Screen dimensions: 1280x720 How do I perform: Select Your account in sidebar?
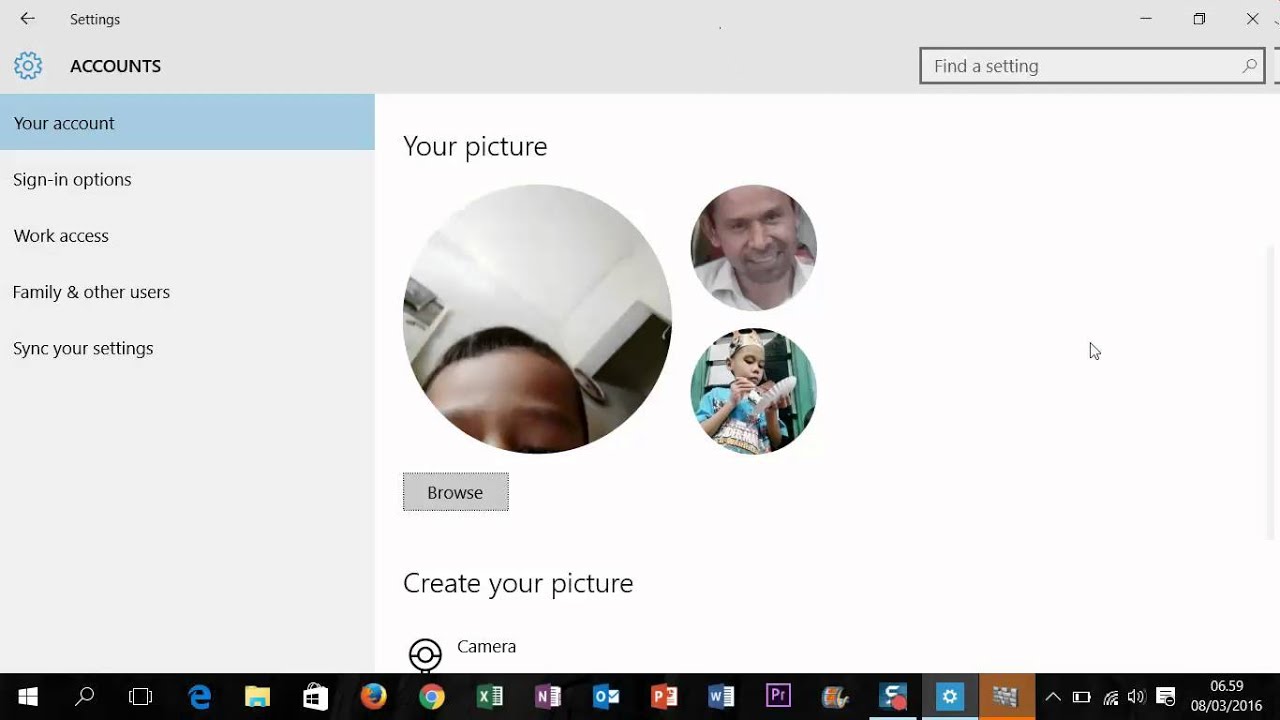click(187, 122)
